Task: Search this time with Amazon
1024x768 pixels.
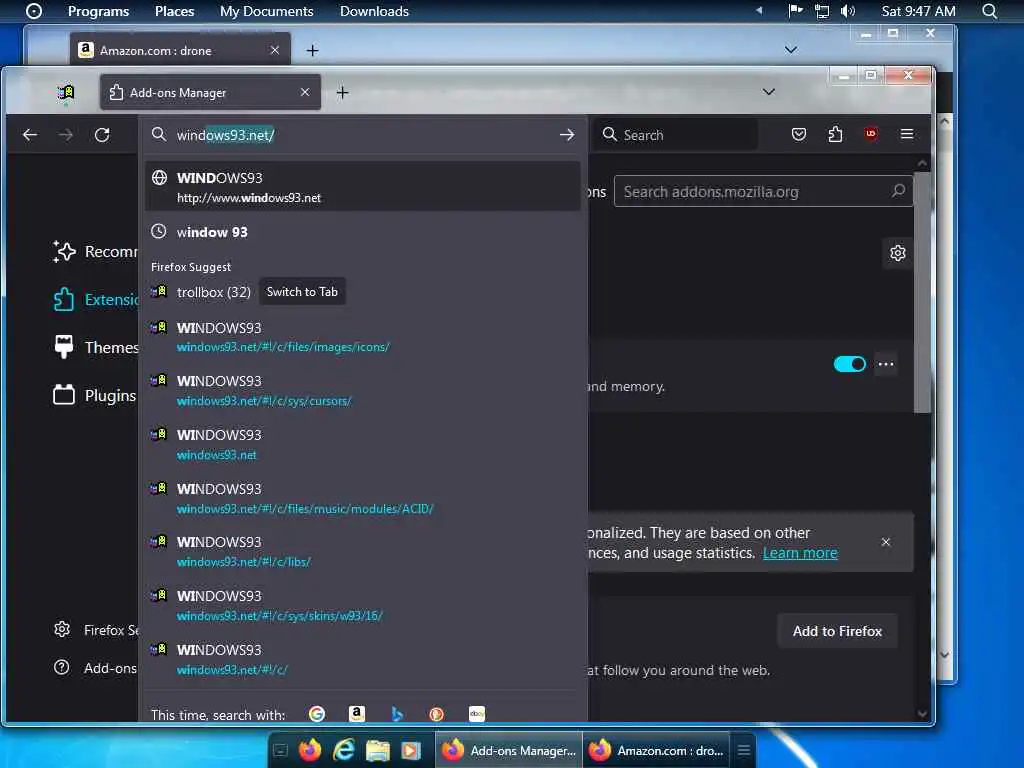Action: [x=357, y=714]
